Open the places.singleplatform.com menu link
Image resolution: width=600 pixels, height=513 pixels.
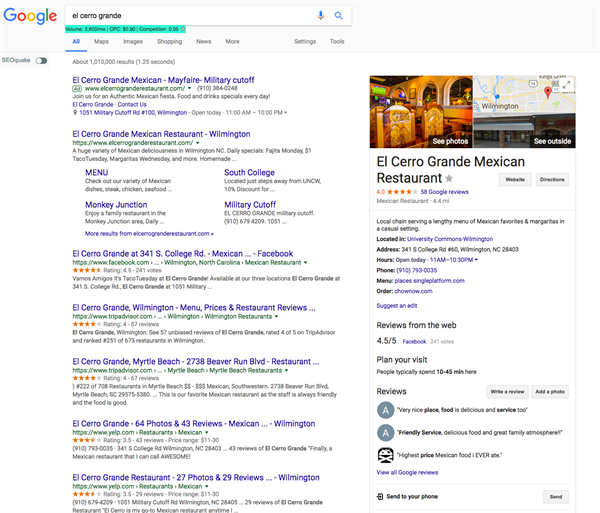[x=429, y=280]
